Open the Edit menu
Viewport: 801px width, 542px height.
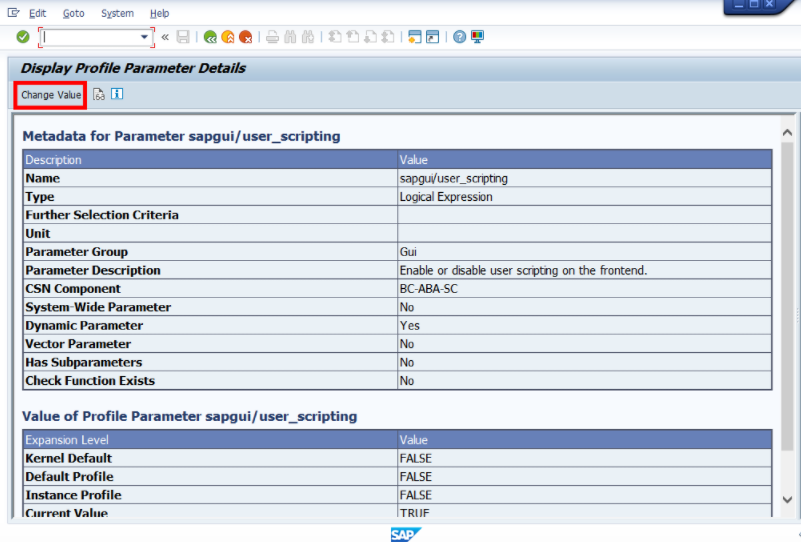point(37,13)
